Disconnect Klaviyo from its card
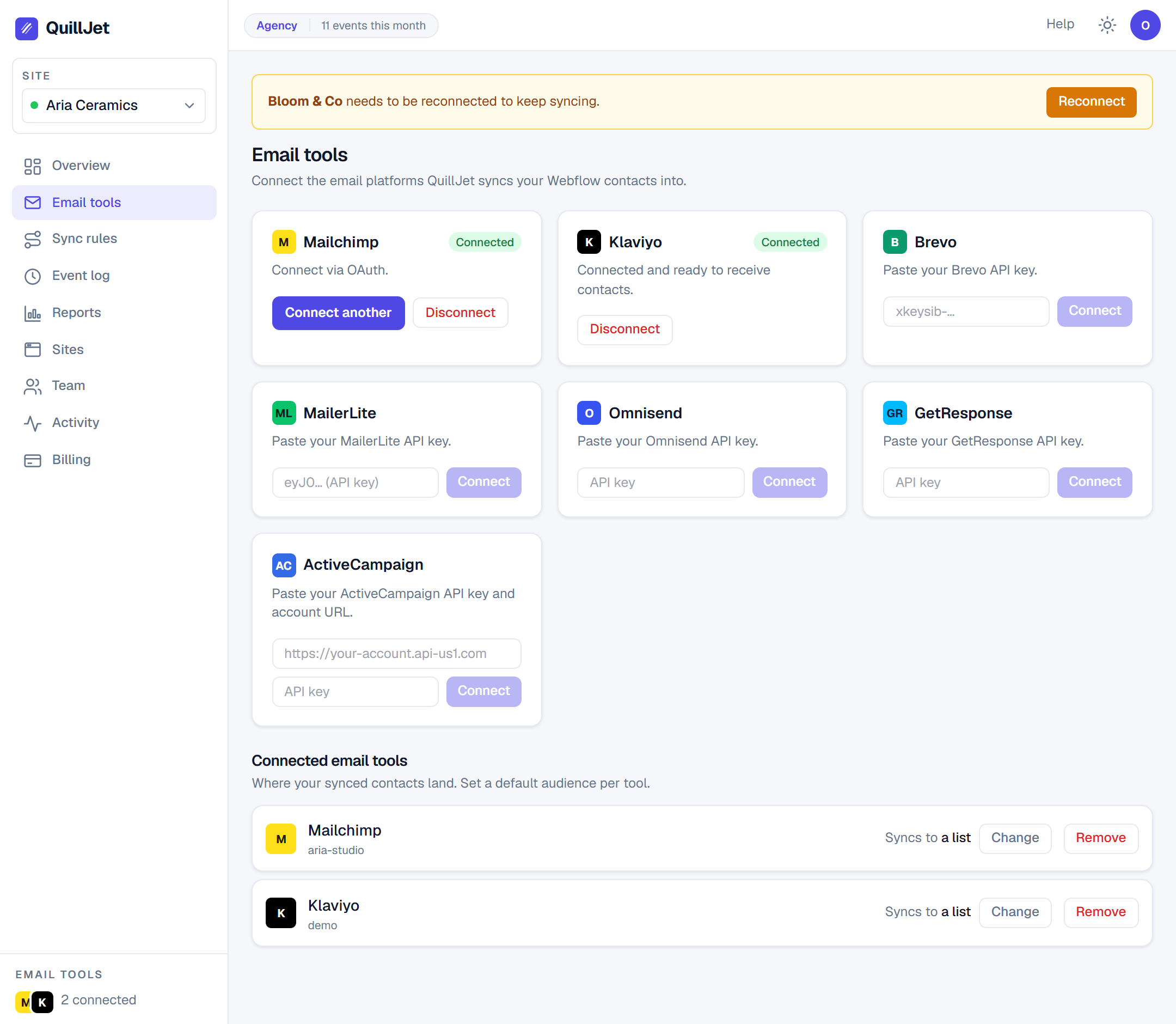The height and width of the screenshot is (1024, 1176). [x=624, y=329]
